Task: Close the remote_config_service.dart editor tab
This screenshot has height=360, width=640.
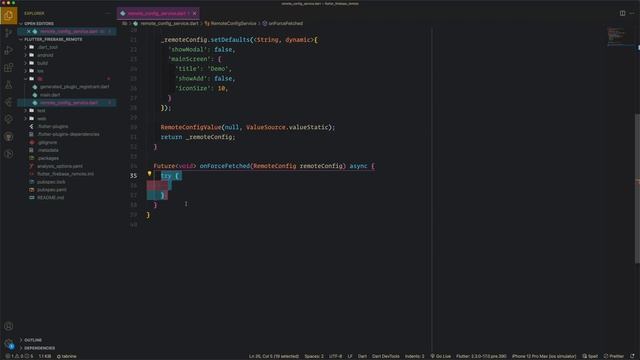Action: pyautogui.click(x=195, y=13)
